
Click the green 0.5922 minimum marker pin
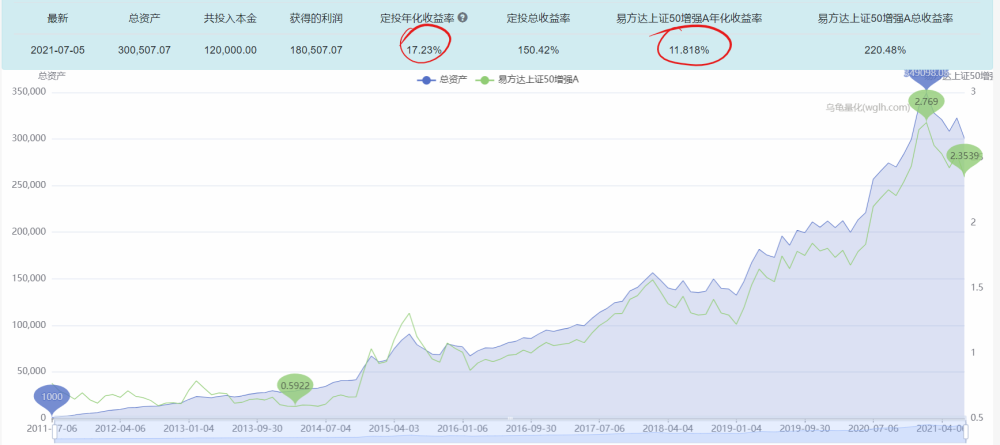coord(295,388)
